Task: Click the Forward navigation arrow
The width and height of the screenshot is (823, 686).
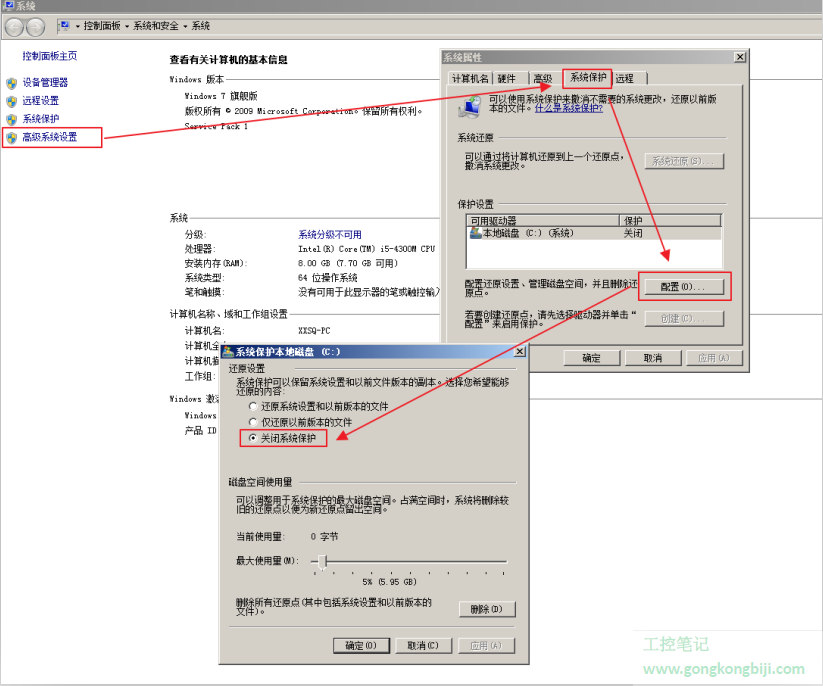Action: click(x=35, y=27)
